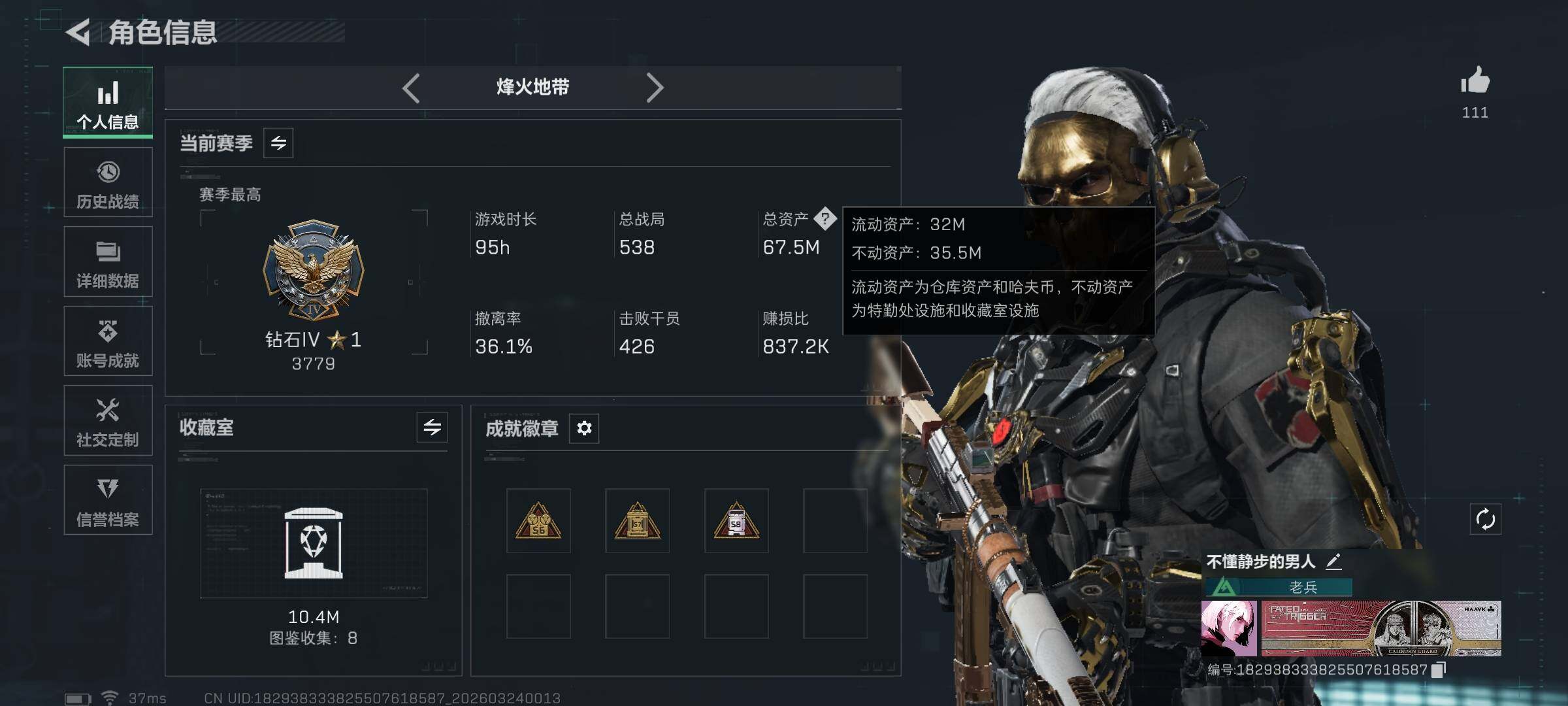The image size is (1568, 706).
Task: Toggle the 当前赛季 season swap button
Action: (278, 143)
